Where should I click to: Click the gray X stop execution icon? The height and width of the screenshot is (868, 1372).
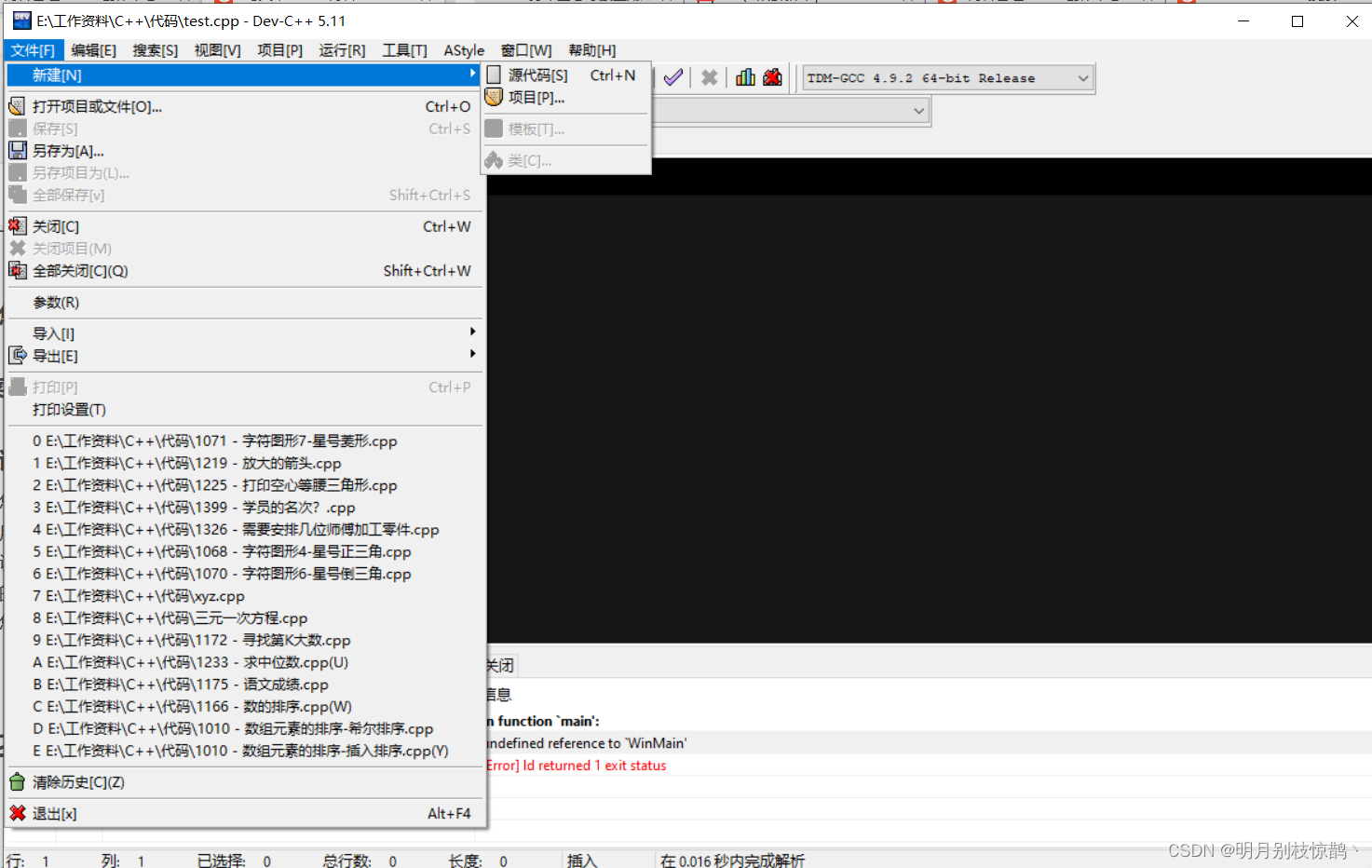[709, 77]
